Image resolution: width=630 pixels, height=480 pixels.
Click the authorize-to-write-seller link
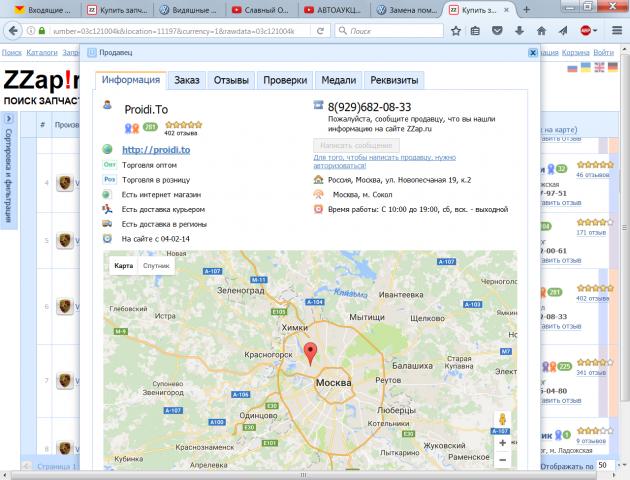[x=385, y=161]
